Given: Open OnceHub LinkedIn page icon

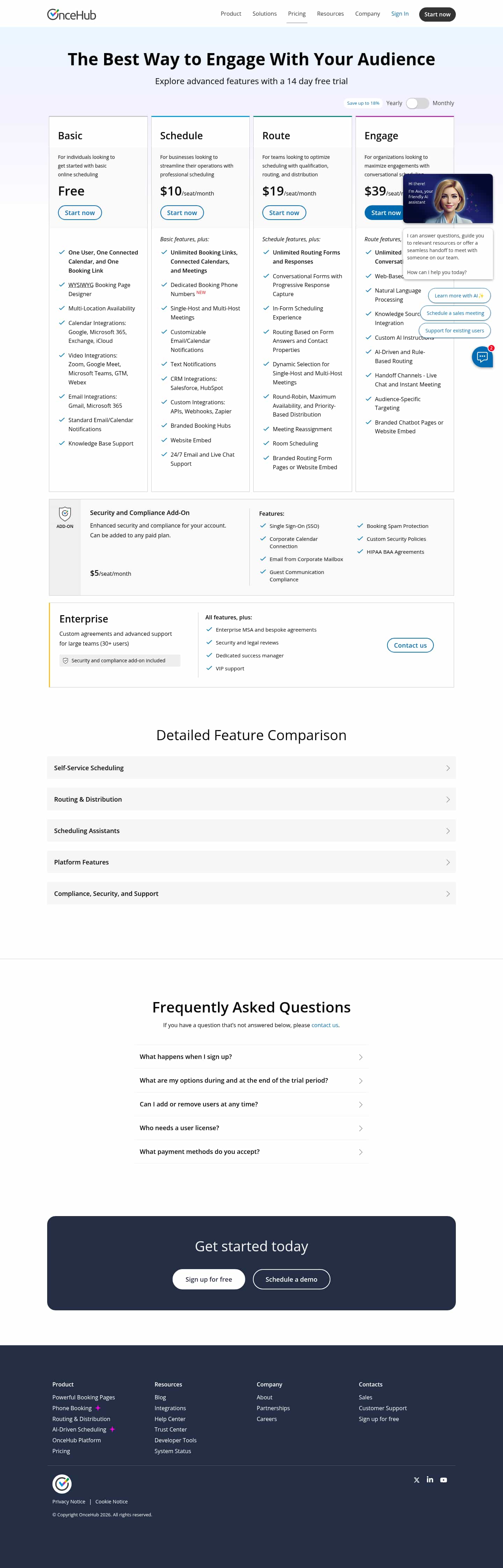Looking at the screenshot, I should click(430, 1480).
